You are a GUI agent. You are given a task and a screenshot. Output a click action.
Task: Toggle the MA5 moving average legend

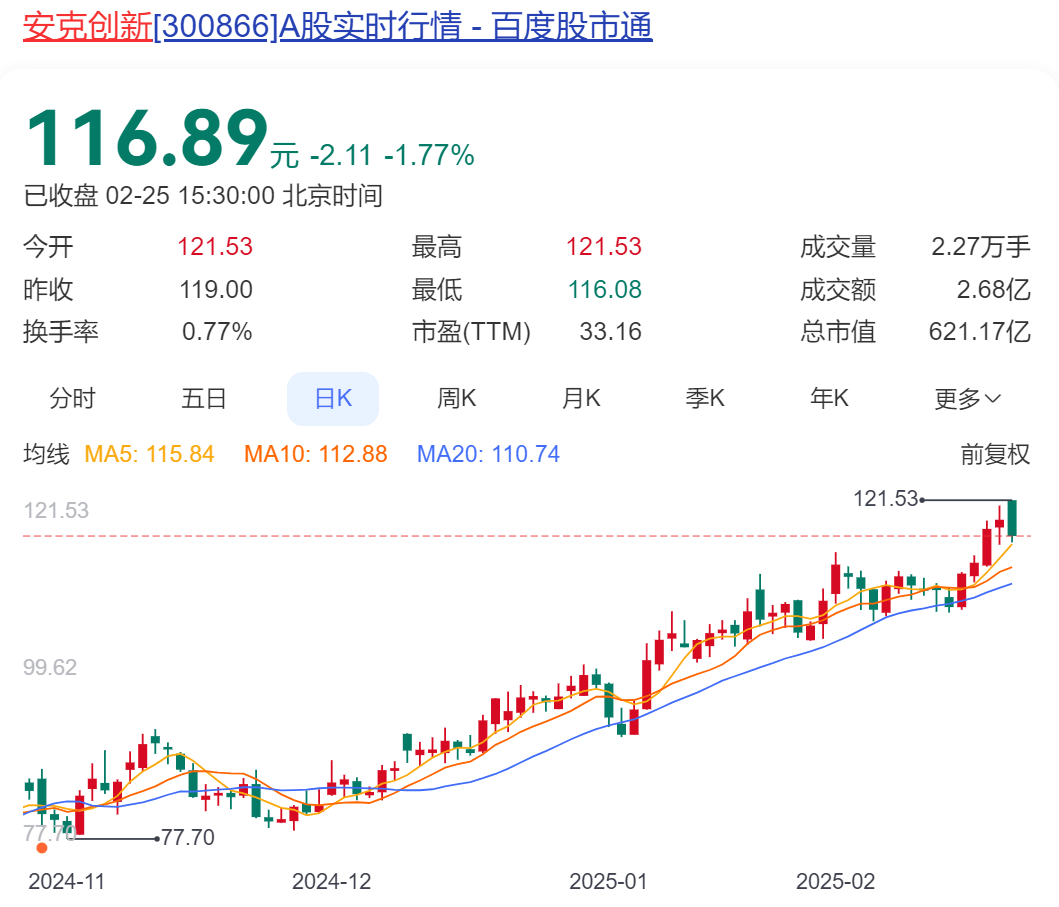[149, 454]
